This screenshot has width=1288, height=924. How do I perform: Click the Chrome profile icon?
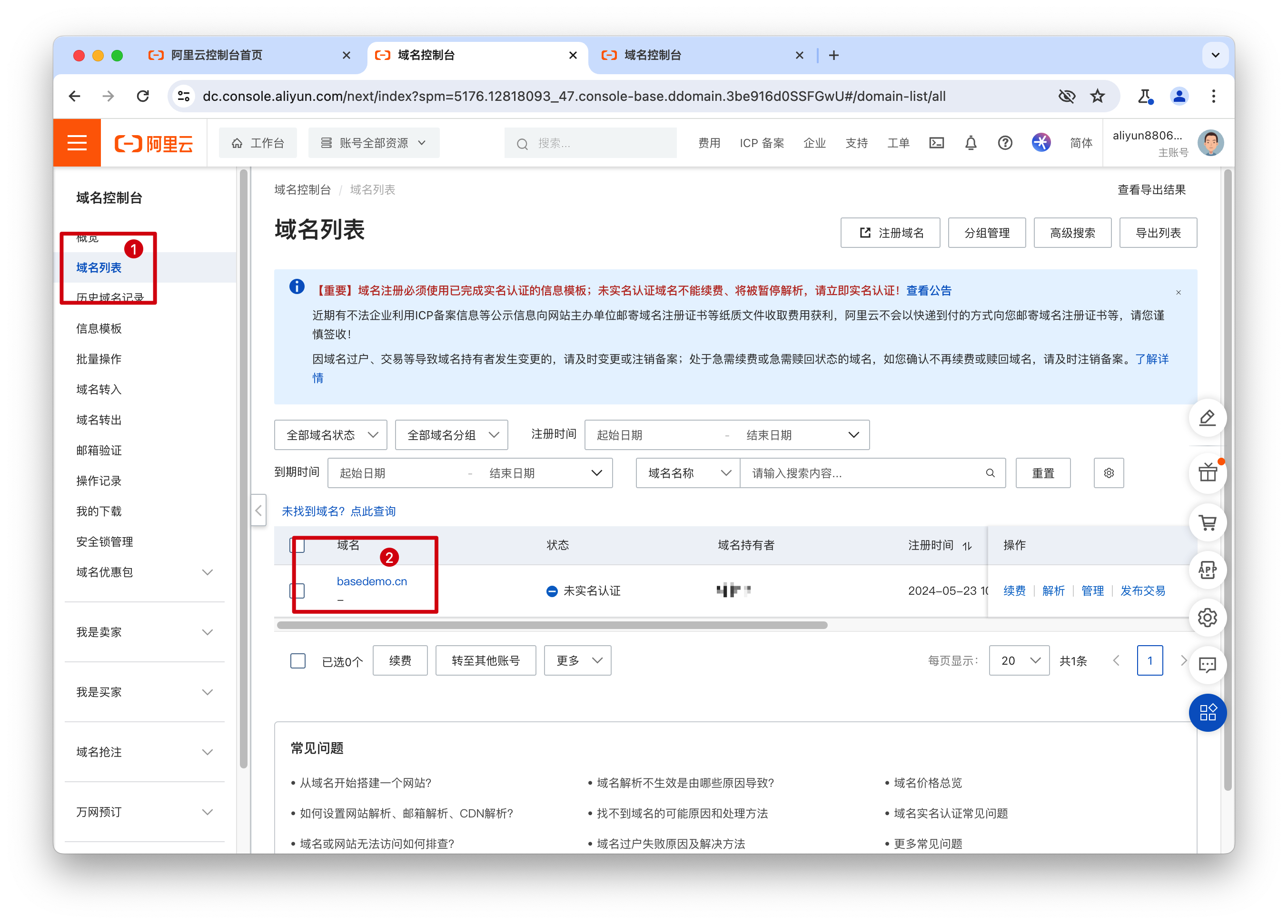pyautogui.click(x=1179, y=96)
